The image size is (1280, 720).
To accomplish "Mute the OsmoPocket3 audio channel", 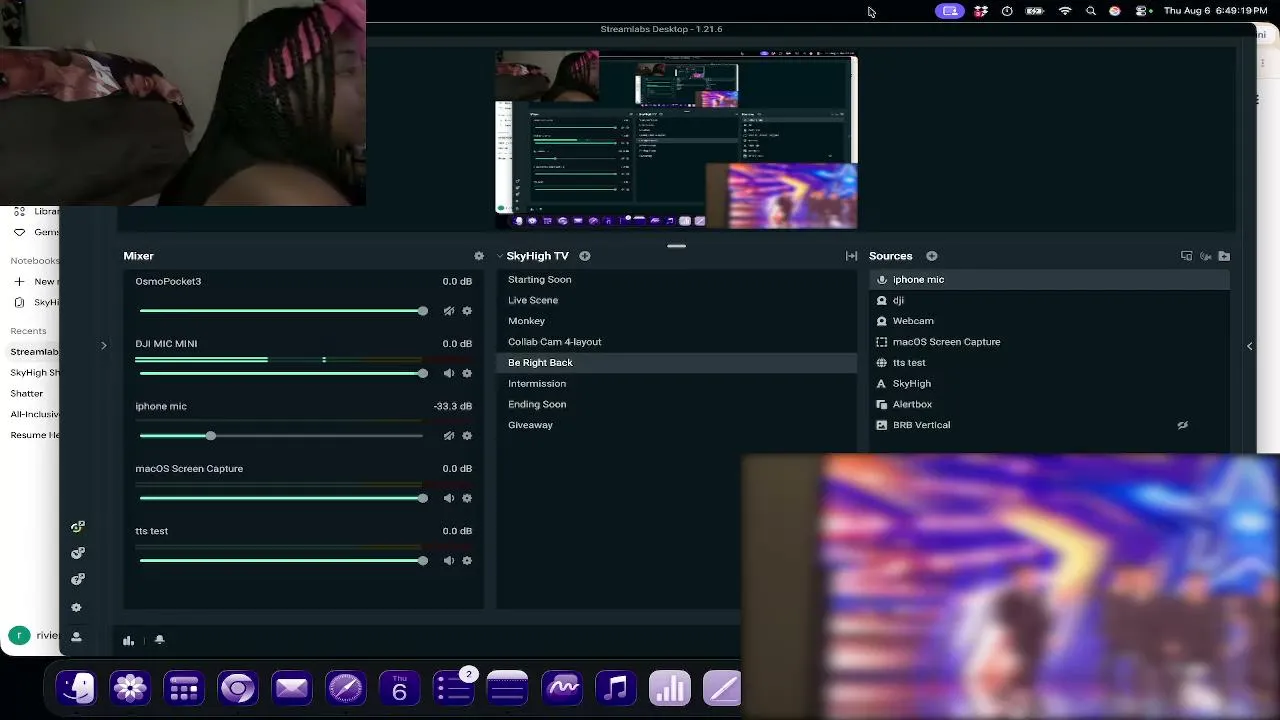I will point(449,311).
